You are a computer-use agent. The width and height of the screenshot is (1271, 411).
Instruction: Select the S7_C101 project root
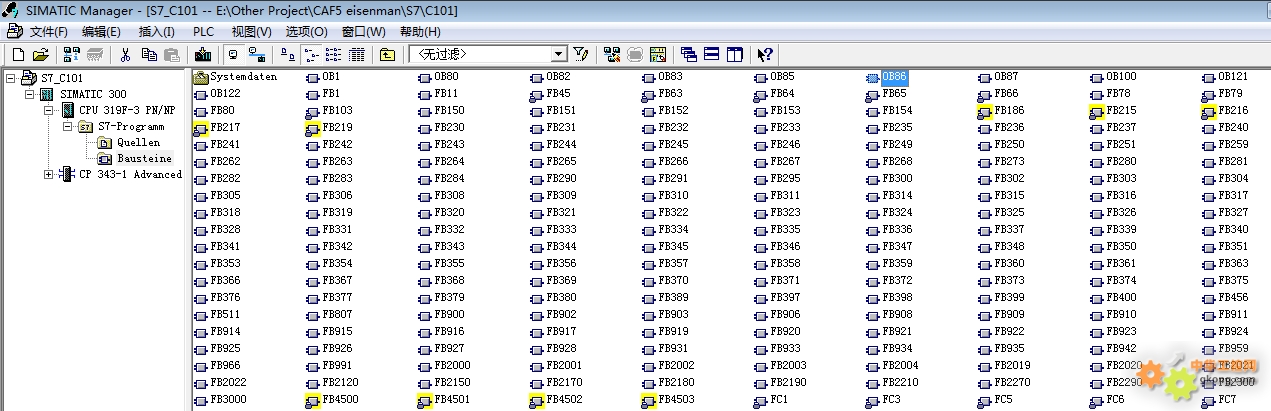coord(62,77)
